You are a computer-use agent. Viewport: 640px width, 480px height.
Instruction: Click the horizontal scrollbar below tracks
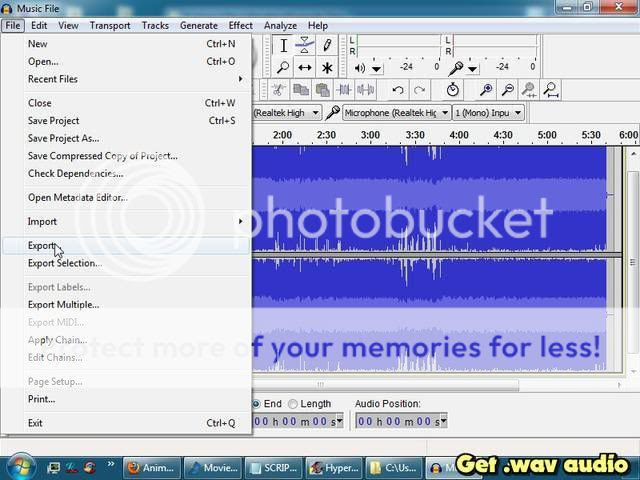coord(386,385)
